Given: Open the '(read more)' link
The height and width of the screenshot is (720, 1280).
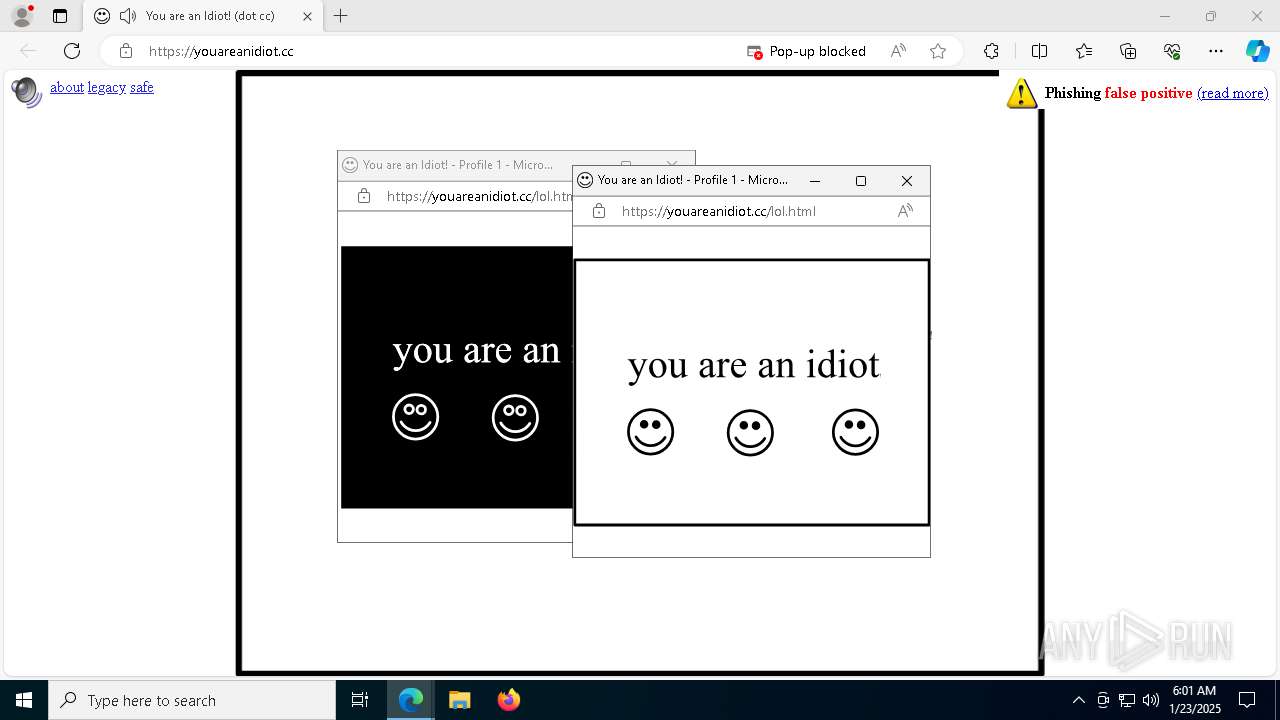Looking at the screenshot, I should 1233,93.
